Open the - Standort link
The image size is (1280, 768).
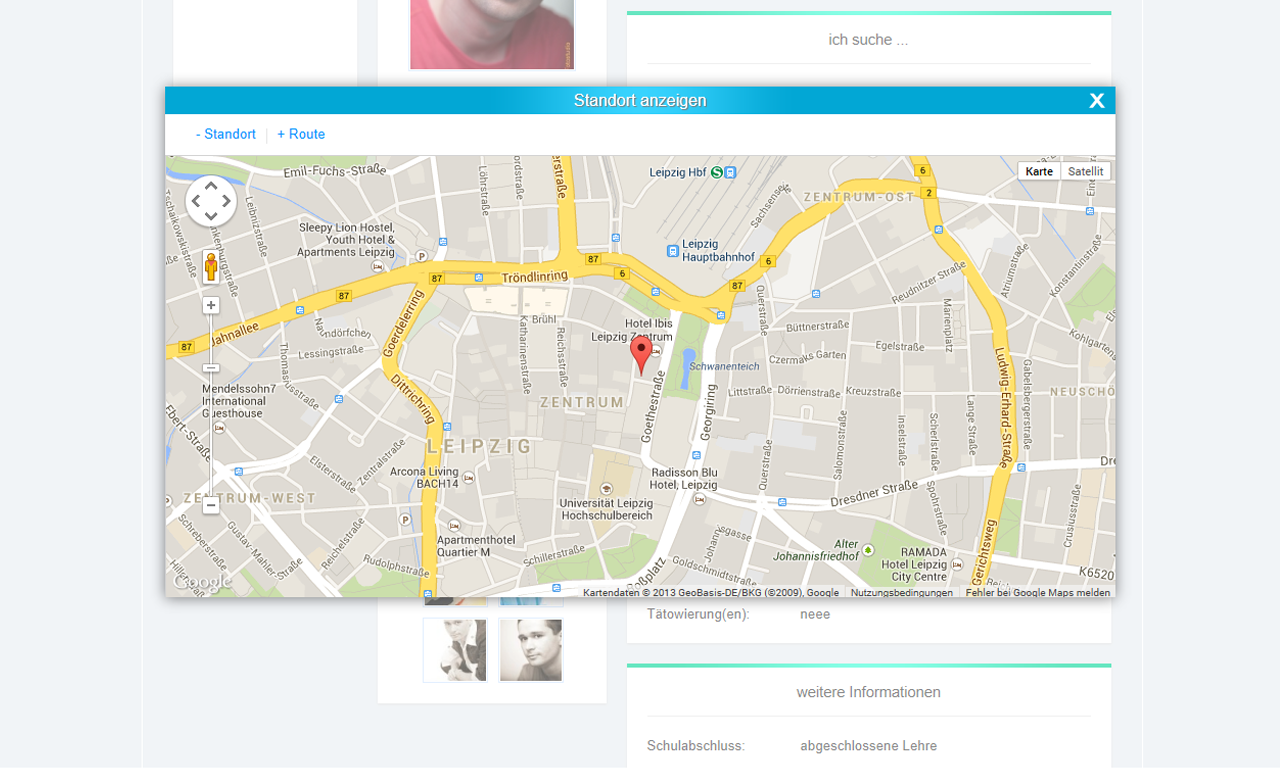tap(226, 134)
